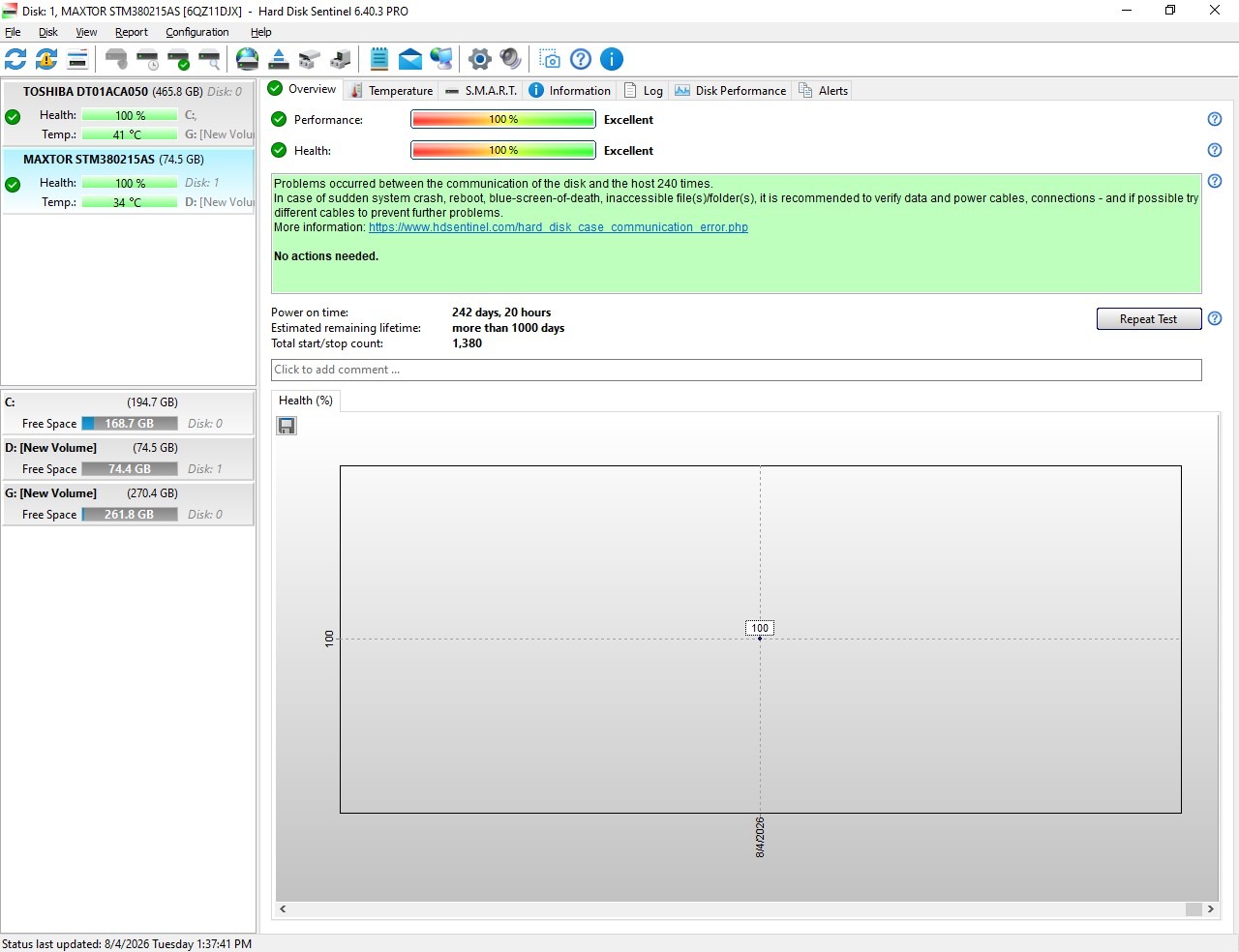This screenshot has width=1239, height=952.
Task: Click the refresh disk status icon
Action: 15,59
